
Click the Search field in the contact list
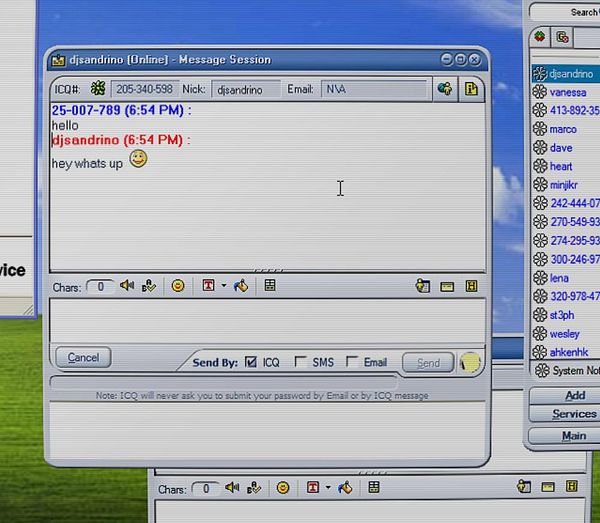click(565, 12)
